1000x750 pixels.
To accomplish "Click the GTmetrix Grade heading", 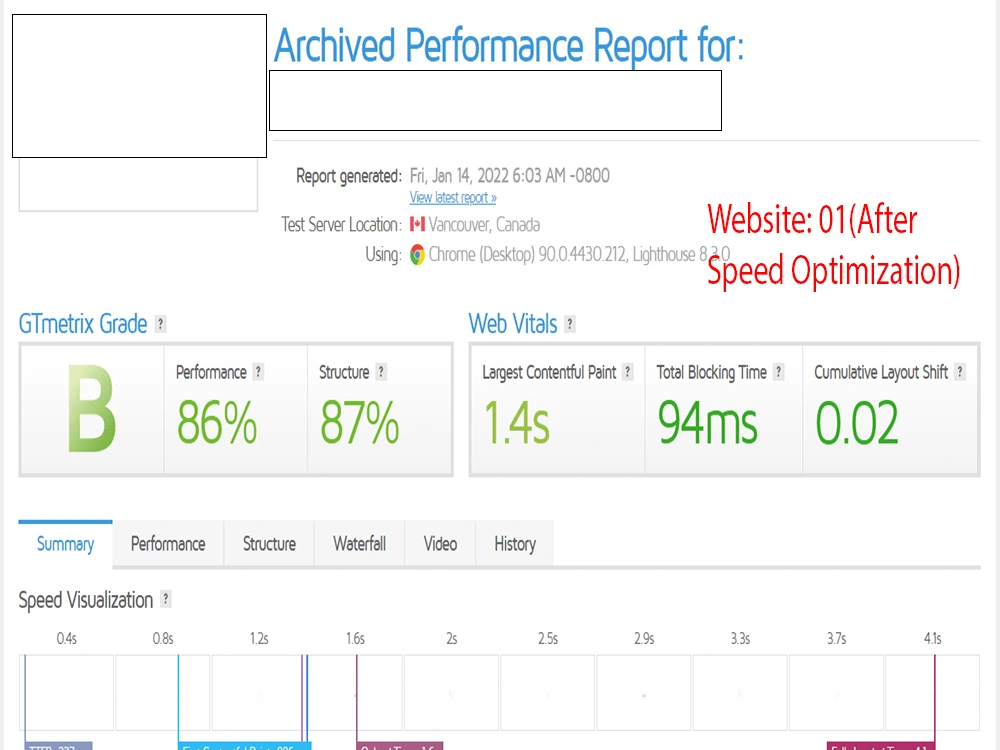I will click(x=83, y=324).
